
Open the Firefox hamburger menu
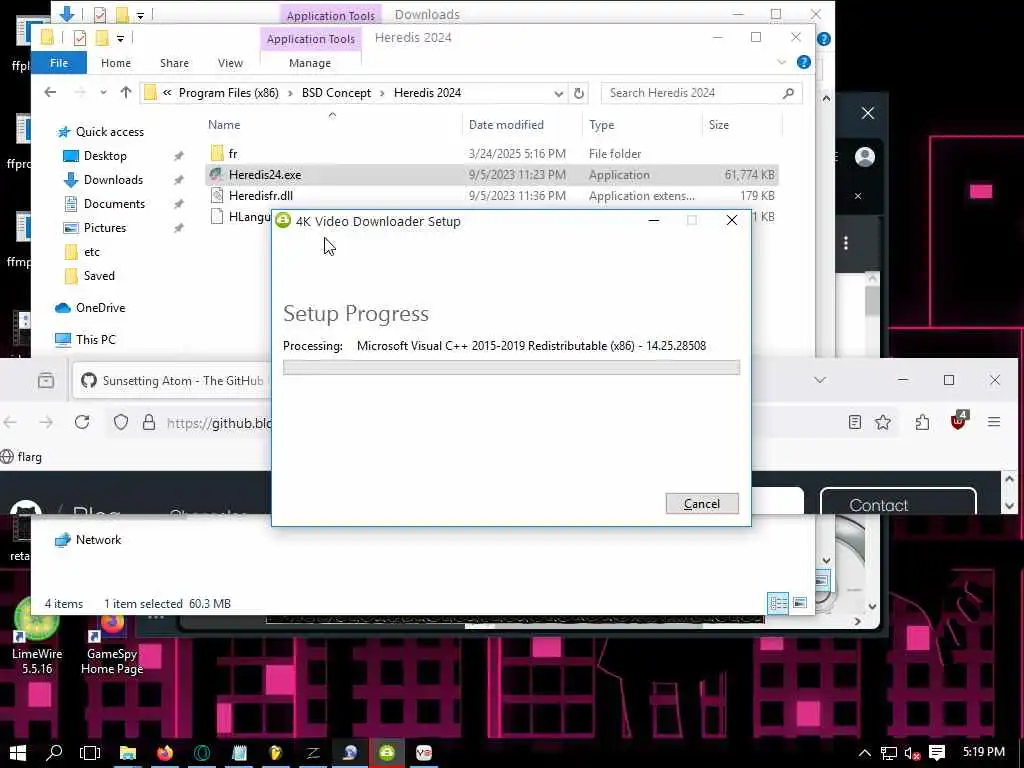pyautogui.click(x=994, y=422)
